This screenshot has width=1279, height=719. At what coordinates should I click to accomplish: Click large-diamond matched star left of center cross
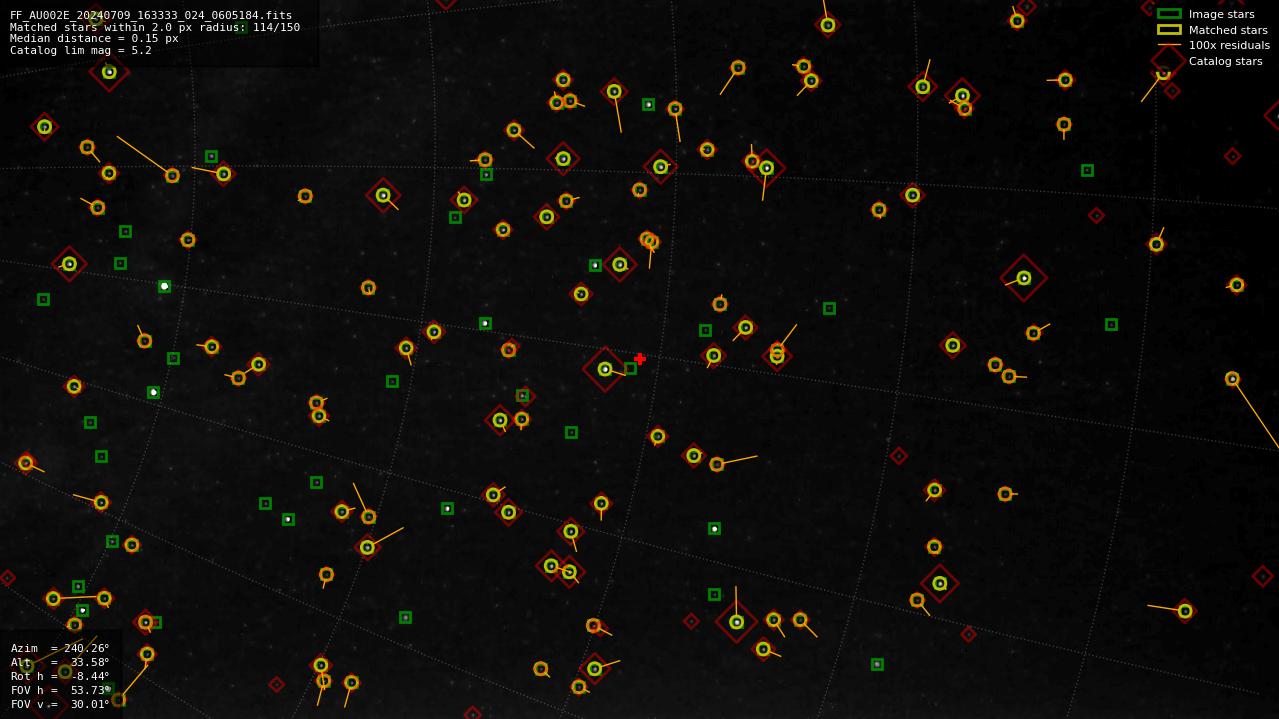pyautogui.click(x=605, y=369)
